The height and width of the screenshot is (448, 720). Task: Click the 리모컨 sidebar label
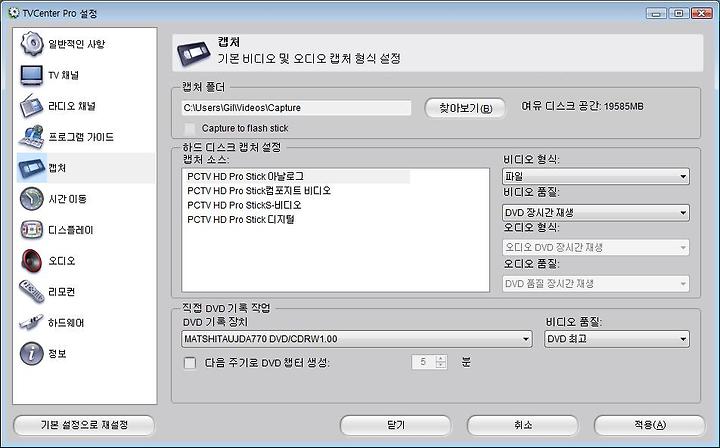(x=62, y=292)
